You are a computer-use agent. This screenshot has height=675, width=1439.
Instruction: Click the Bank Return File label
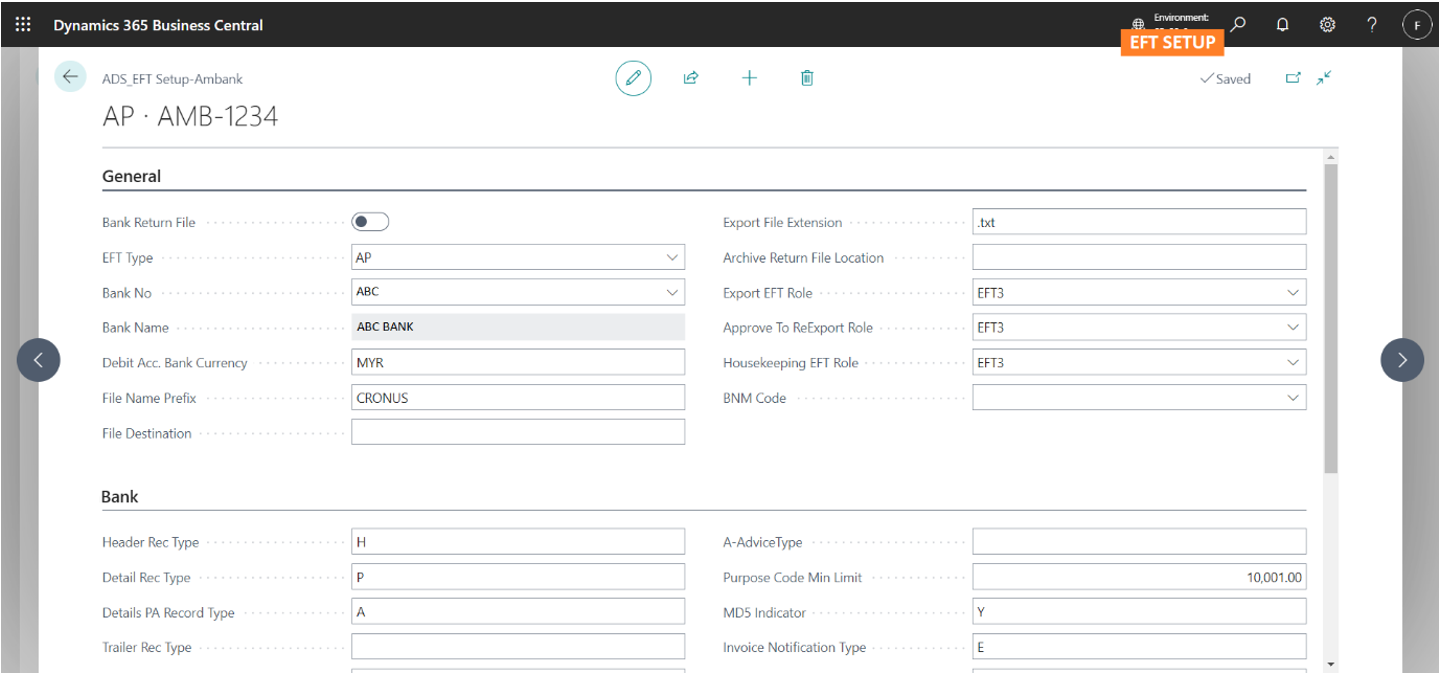click(x=149, y=222)
